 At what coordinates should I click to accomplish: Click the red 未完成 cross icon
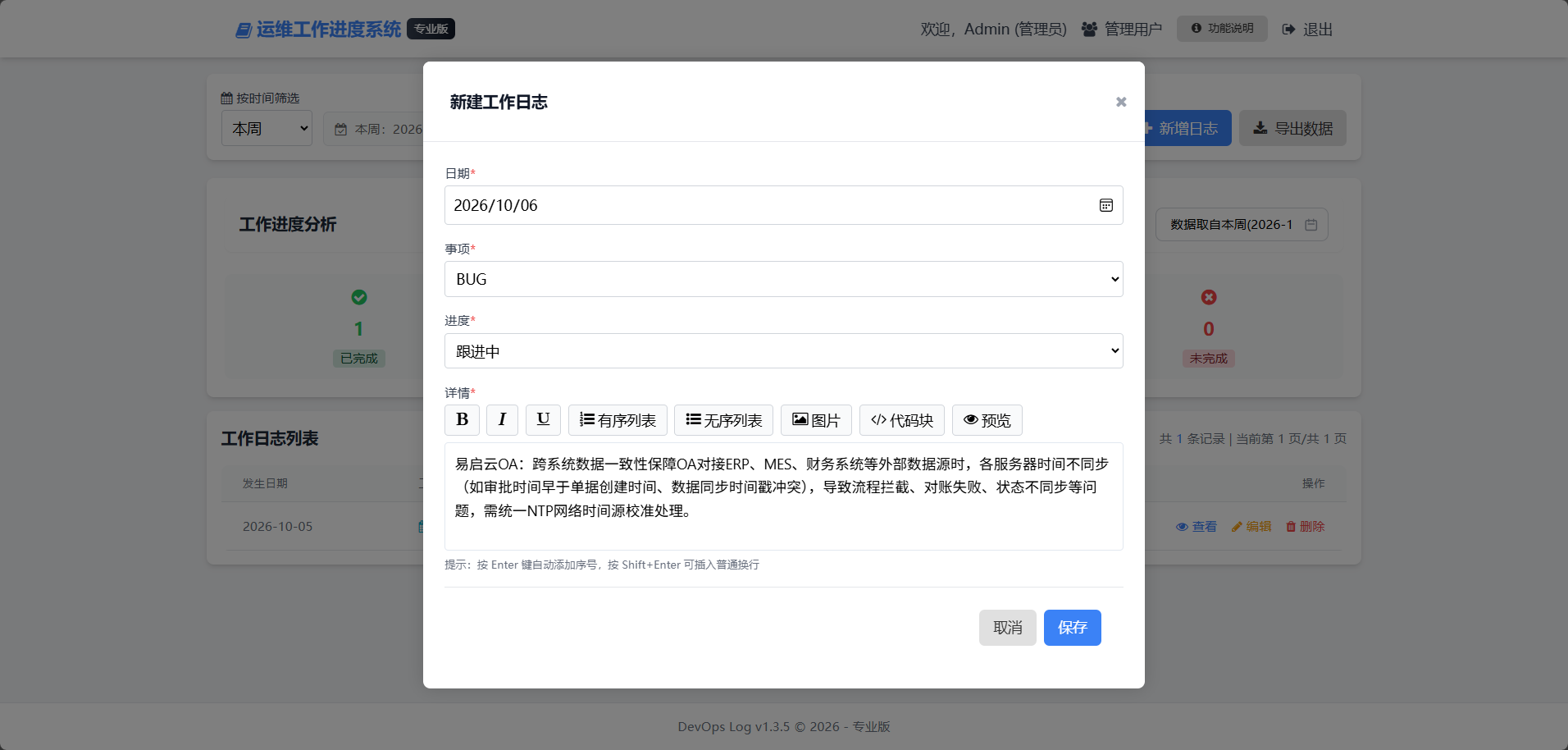point(1209,297)
